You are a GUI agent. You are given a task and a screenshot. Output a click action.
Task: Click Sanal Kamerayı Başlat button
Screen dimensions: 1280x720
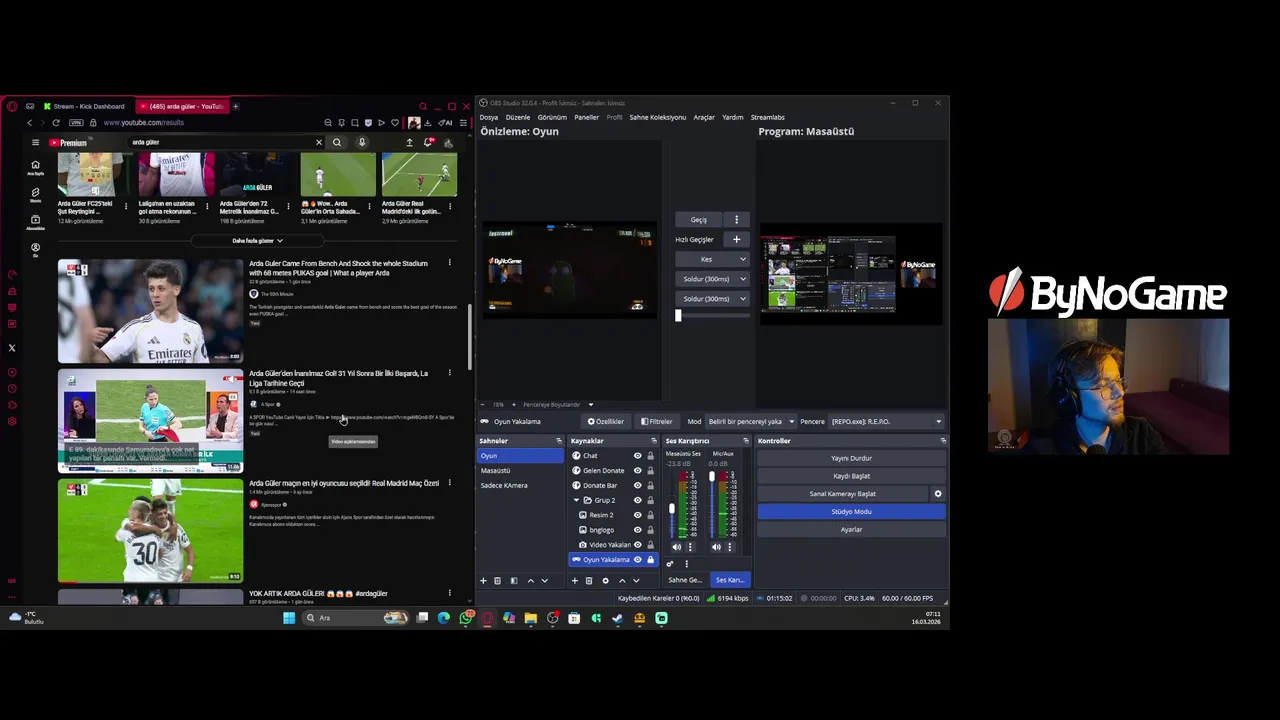pos(842,494)
